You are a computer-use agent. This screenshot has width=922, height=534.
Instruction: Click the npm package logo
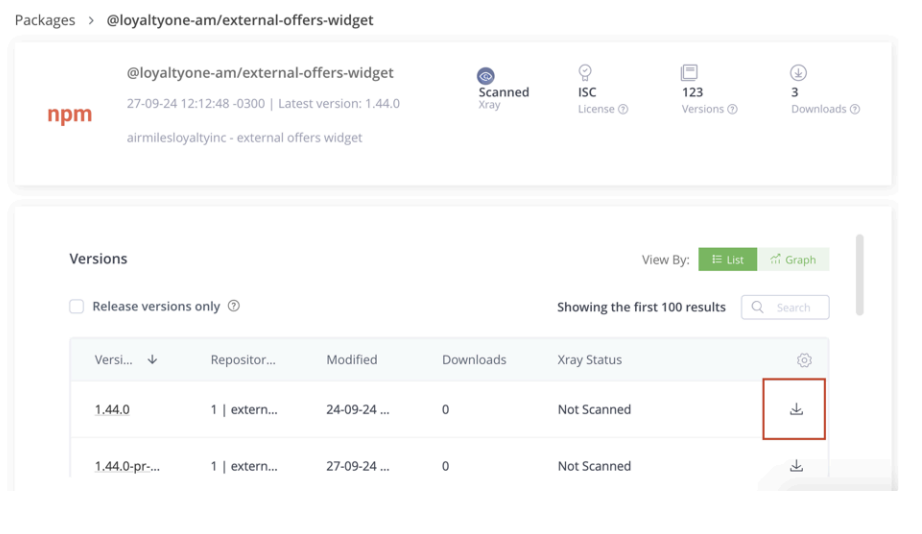(70, 115)
